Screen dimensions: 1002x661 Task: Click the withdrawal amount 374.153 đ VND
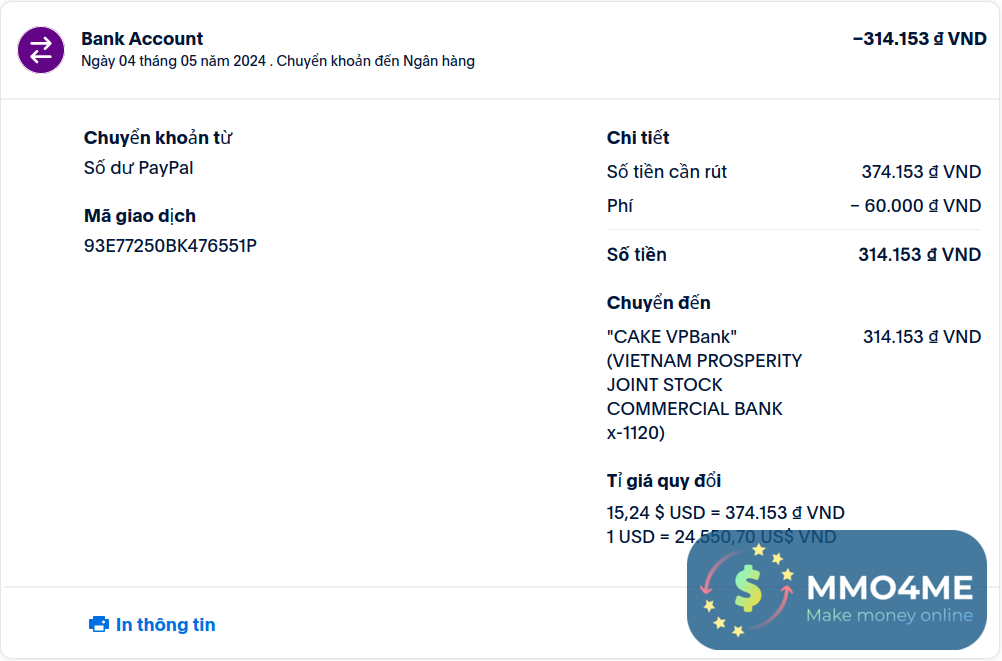tap(921, 172)
